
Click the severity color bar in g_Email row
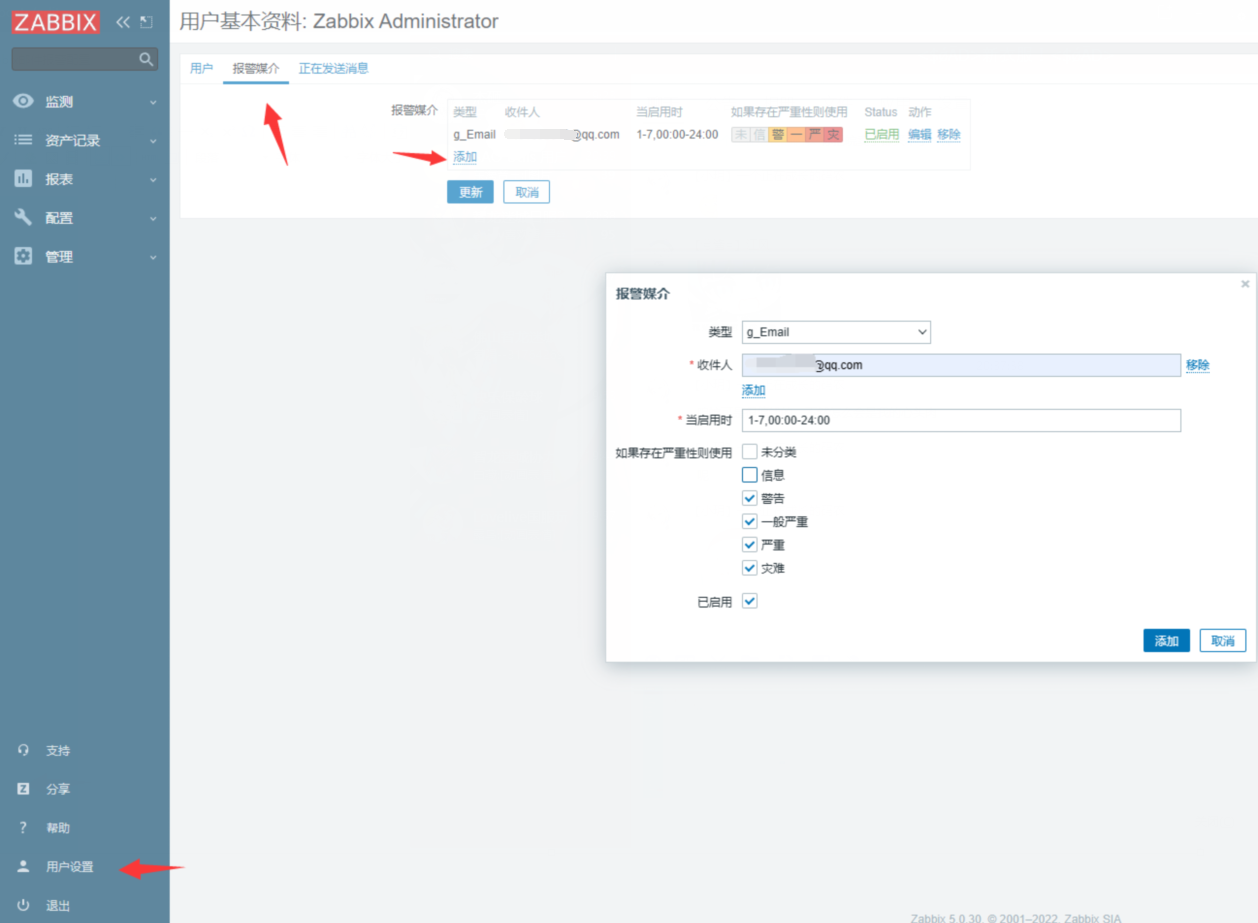tap(787, 134)
